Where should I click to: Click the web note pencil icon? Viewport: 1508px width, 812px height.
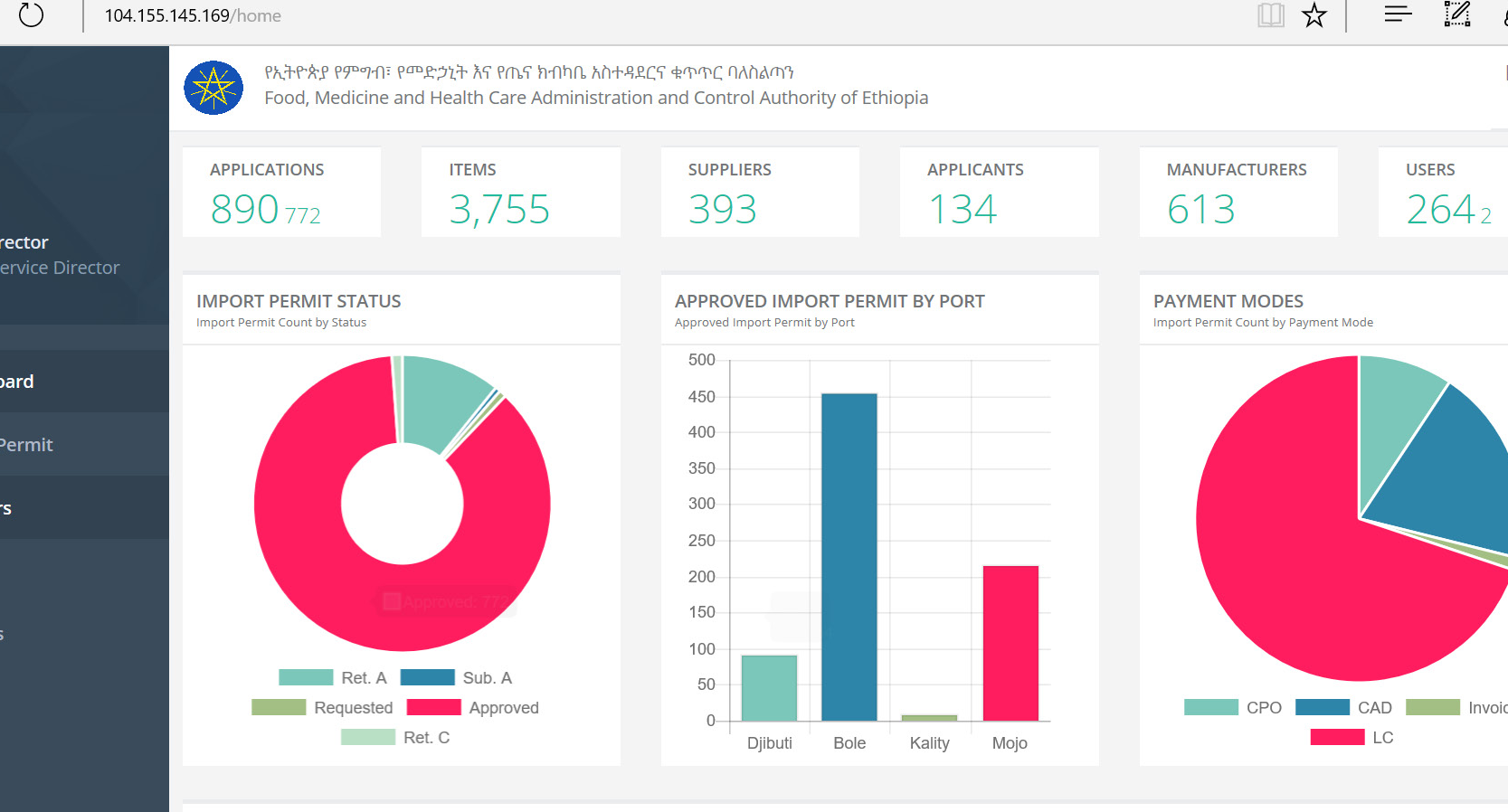point(1456,14)
